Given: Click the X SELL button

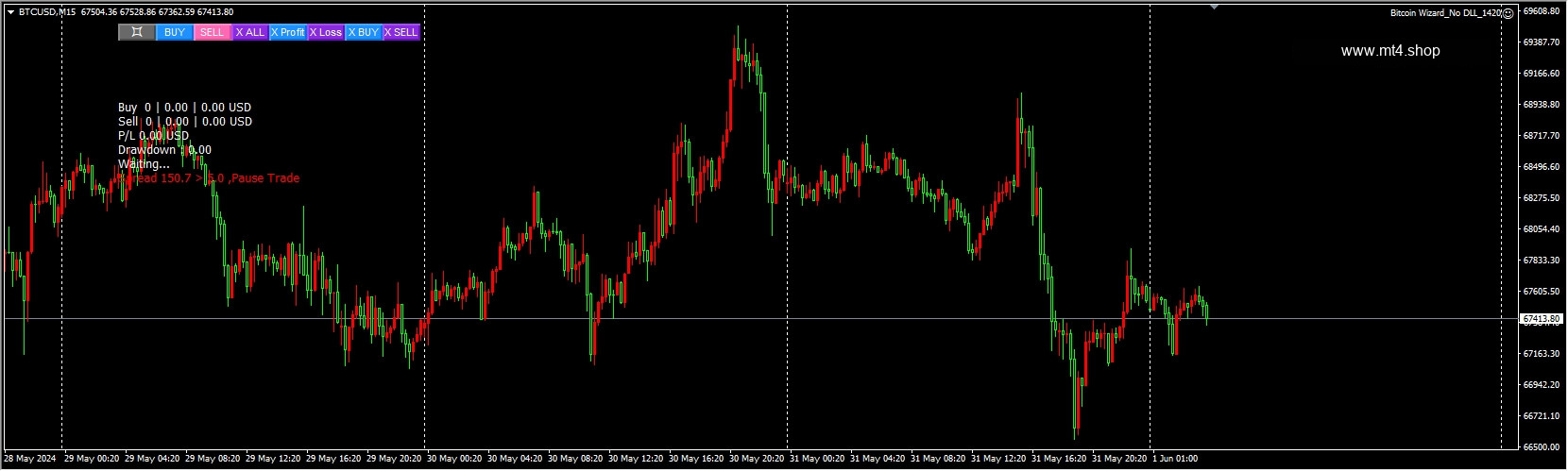Looking at the screenshot, I should tap(401, 32).
